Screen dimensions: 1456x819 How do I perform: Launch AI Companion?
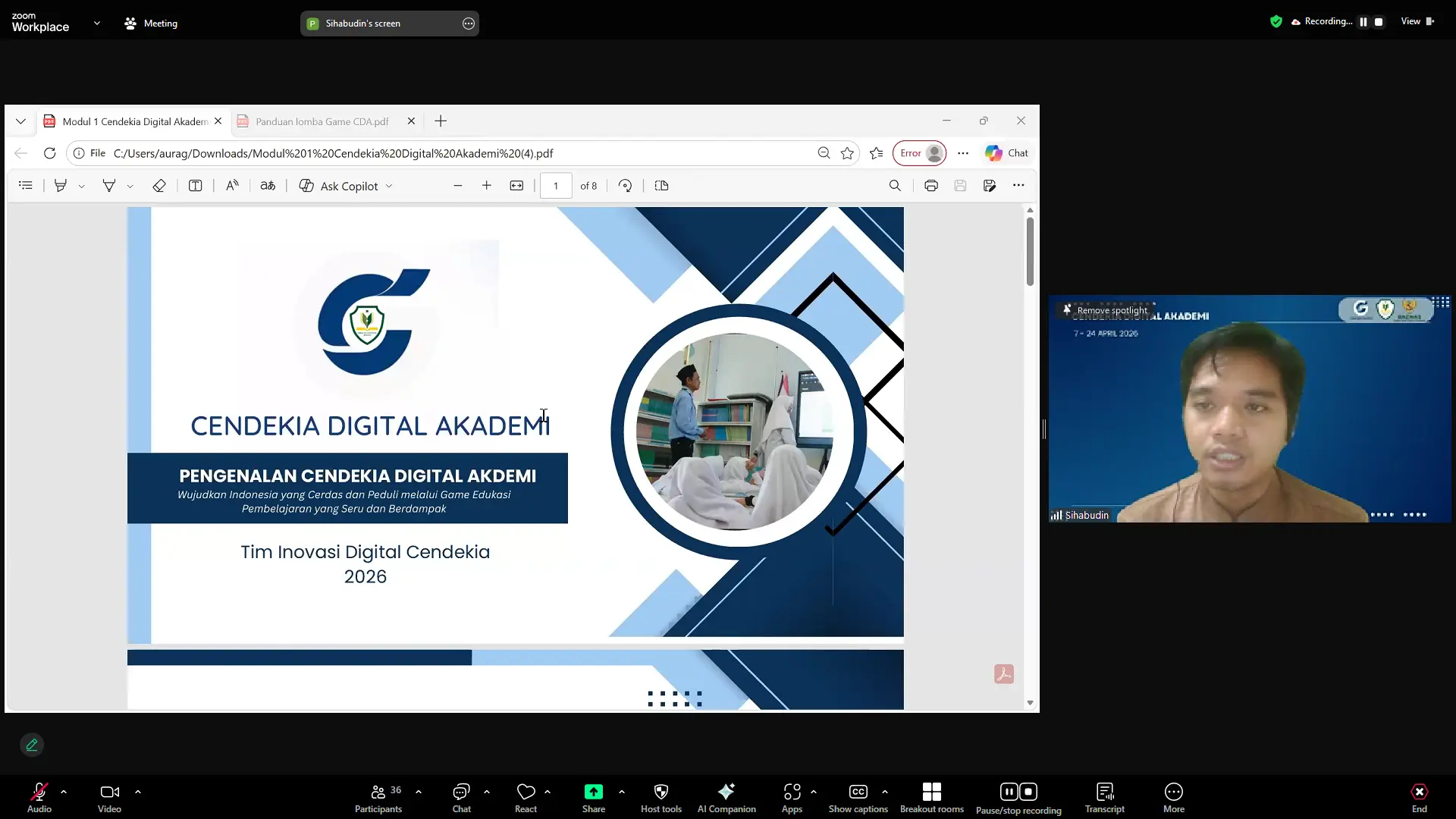pyautogui.click(x=726, y=798)
